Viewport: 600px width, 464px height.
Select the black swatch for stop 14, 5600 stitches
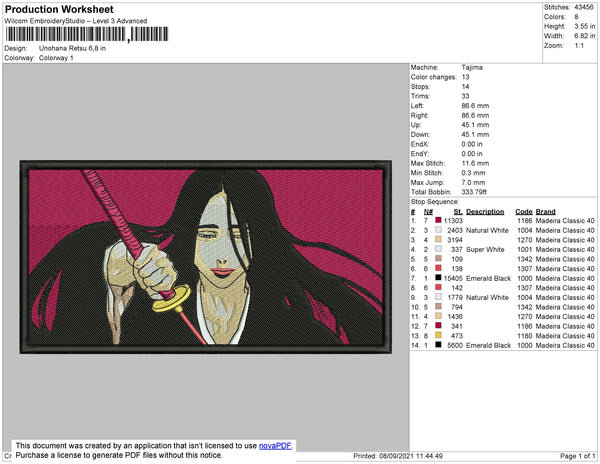coord(438,345)
